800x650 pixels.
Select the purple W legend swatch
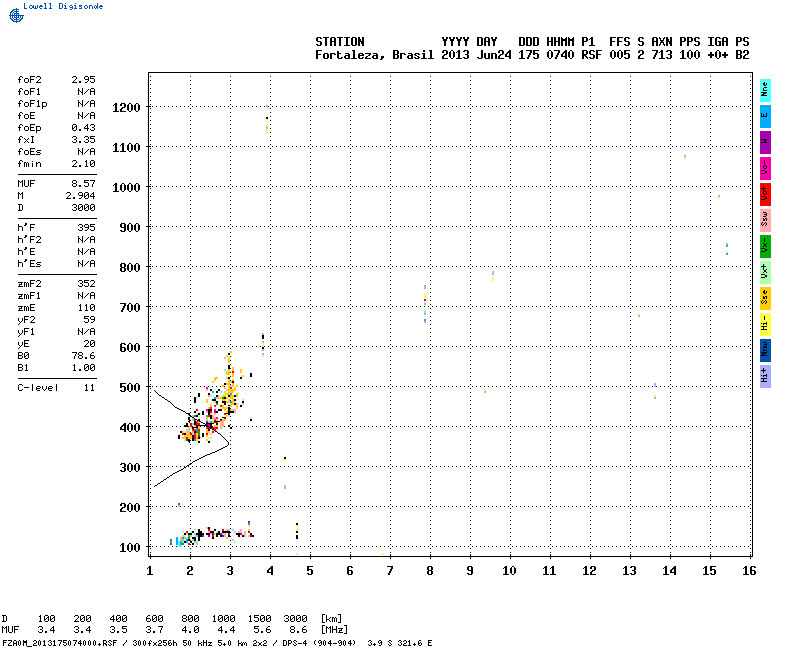(765, 142)
